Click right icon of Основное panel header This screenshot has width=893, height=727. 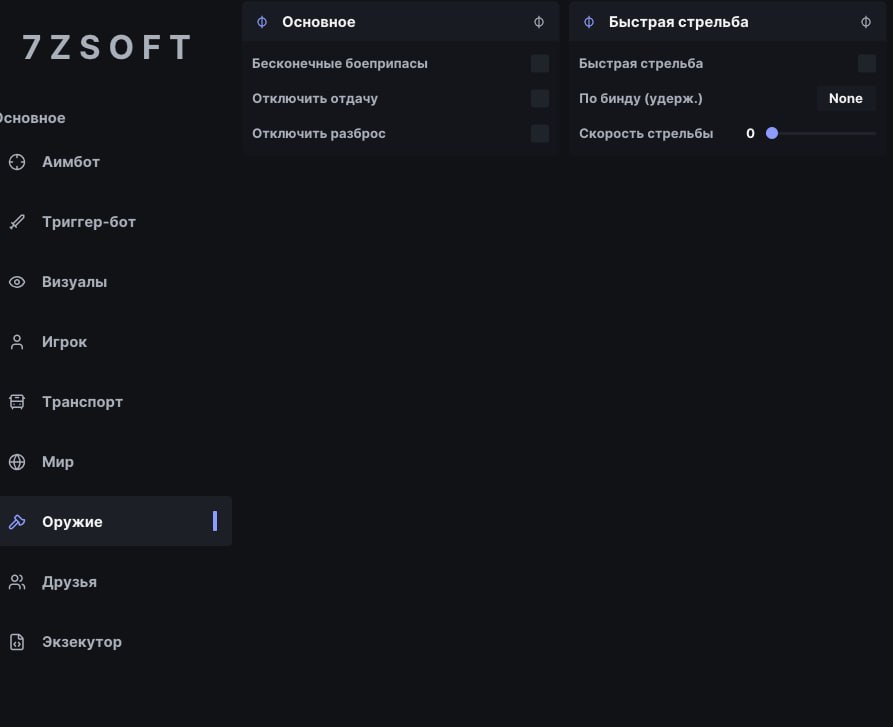click(x=539, y=22)
